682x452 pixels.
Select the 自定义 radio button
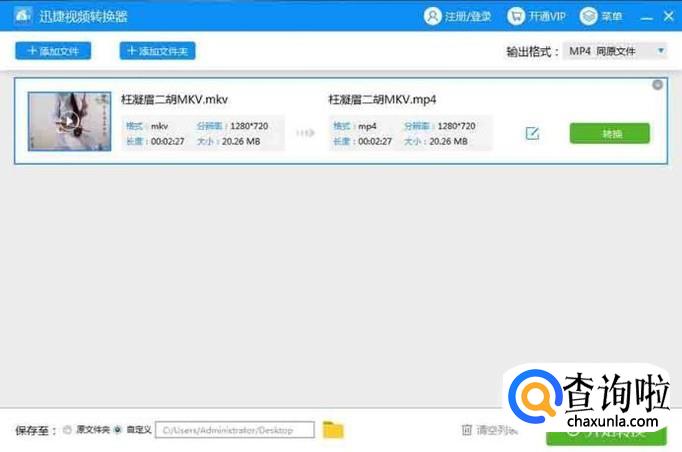118,430
